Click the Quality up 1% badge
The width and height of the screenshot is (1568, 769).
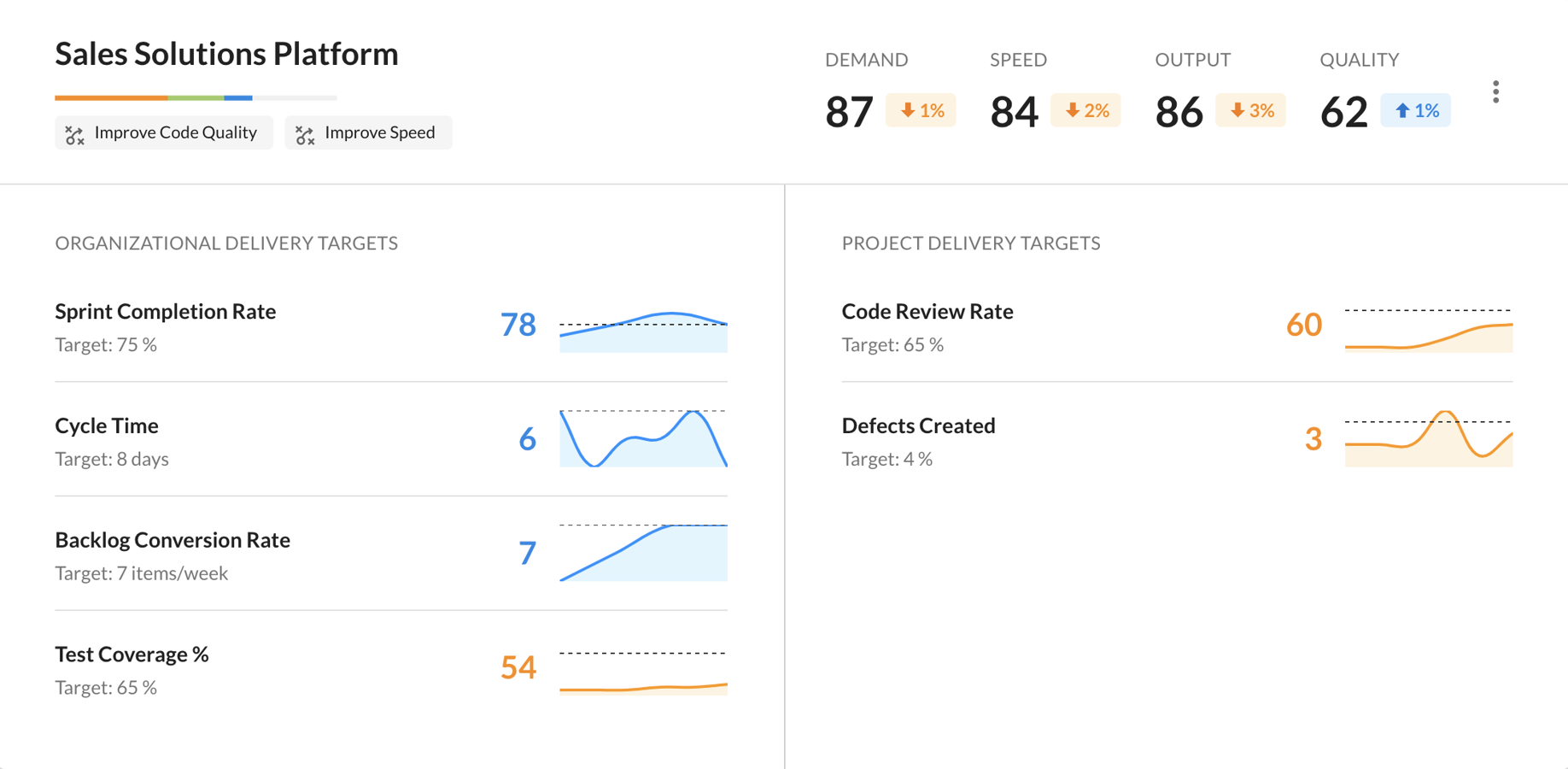click(1415, 110)
